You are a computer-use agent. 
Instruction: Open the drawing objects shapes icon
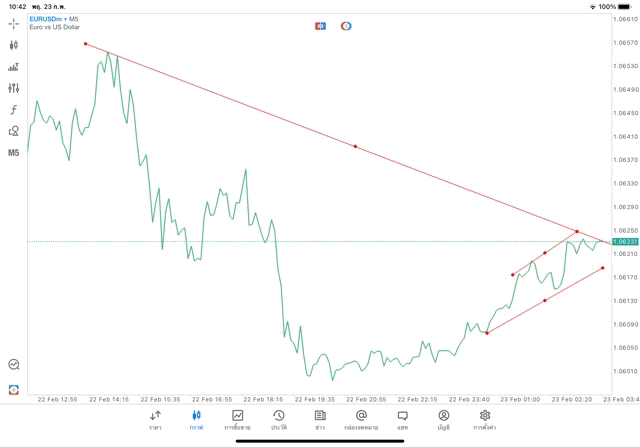coord(13,131)
